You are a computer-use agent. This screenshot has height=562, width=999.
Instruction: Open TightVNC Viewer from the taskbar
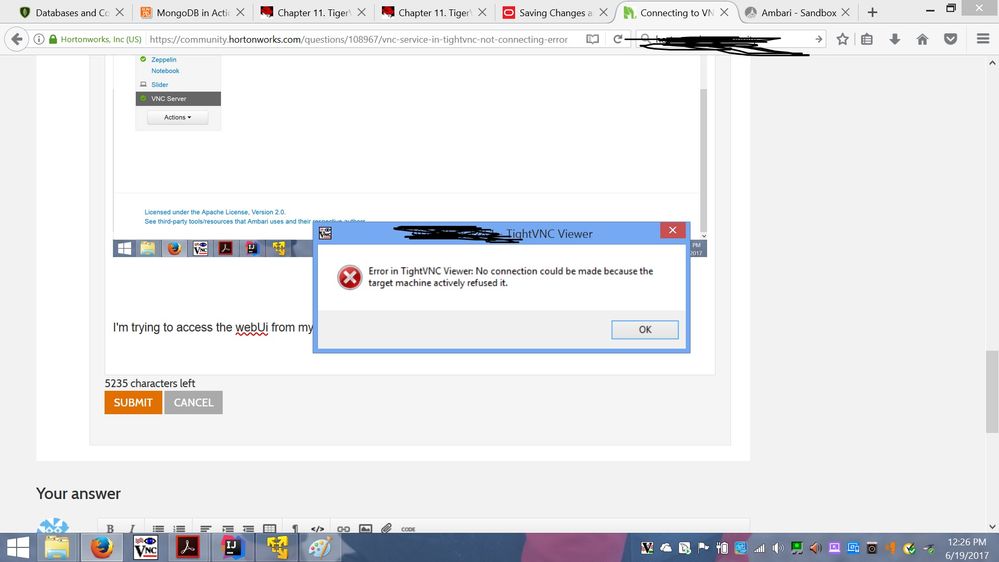pyautogui.click(x=145, y=547)
